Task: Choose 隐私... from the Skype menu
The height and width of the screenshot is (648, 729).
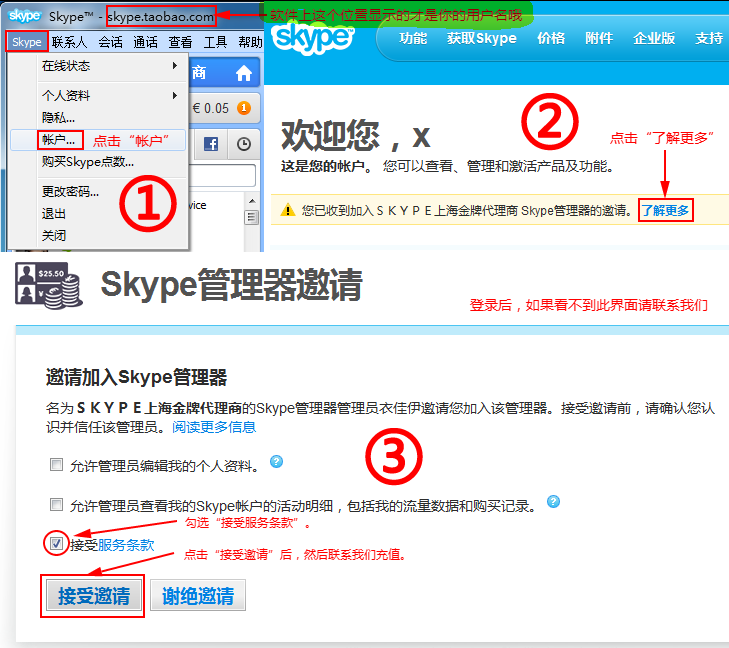Action: [98, 118]
